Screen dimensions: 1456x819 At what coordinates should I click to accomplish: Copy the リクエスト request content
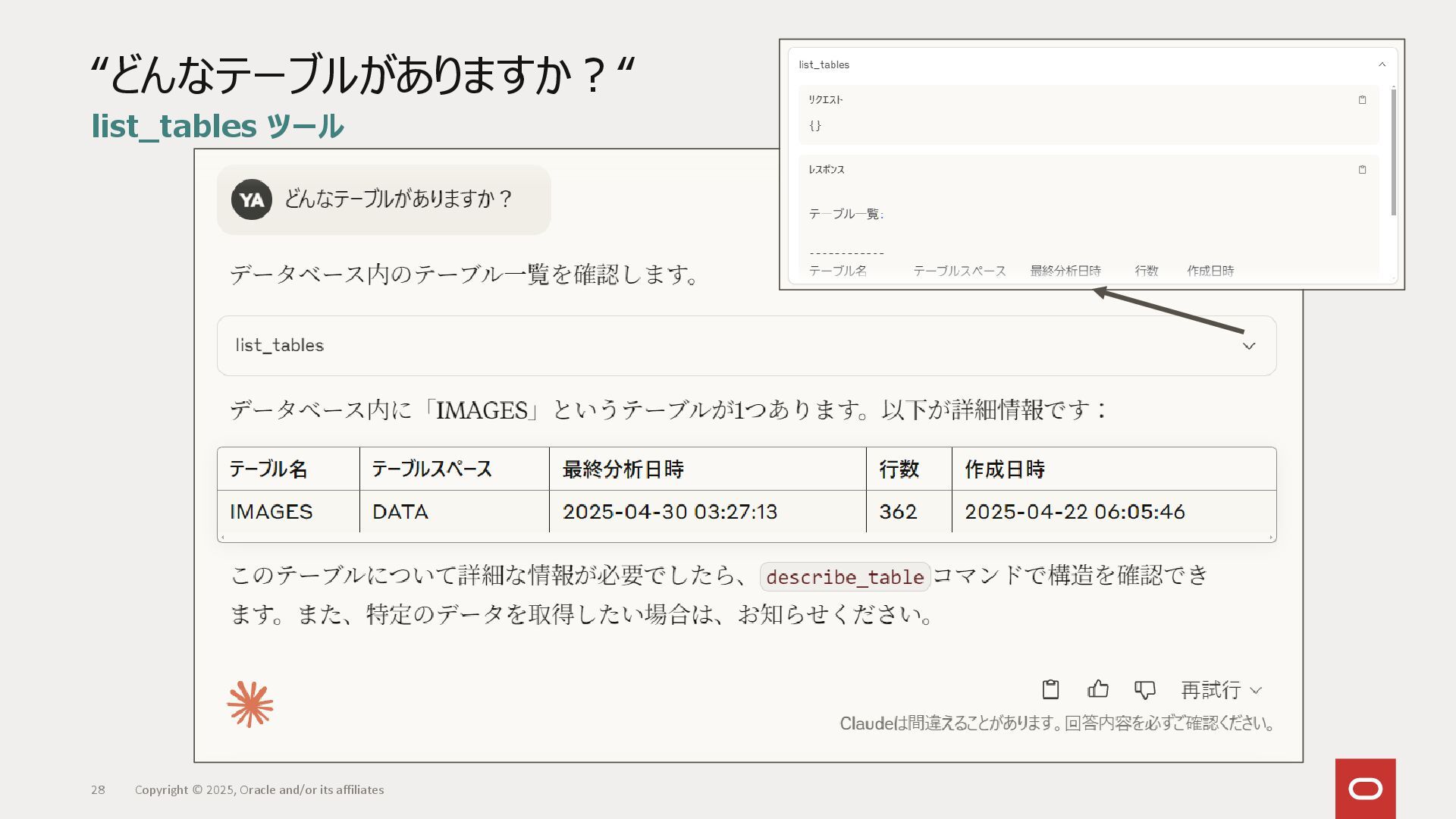point(1362,100)
